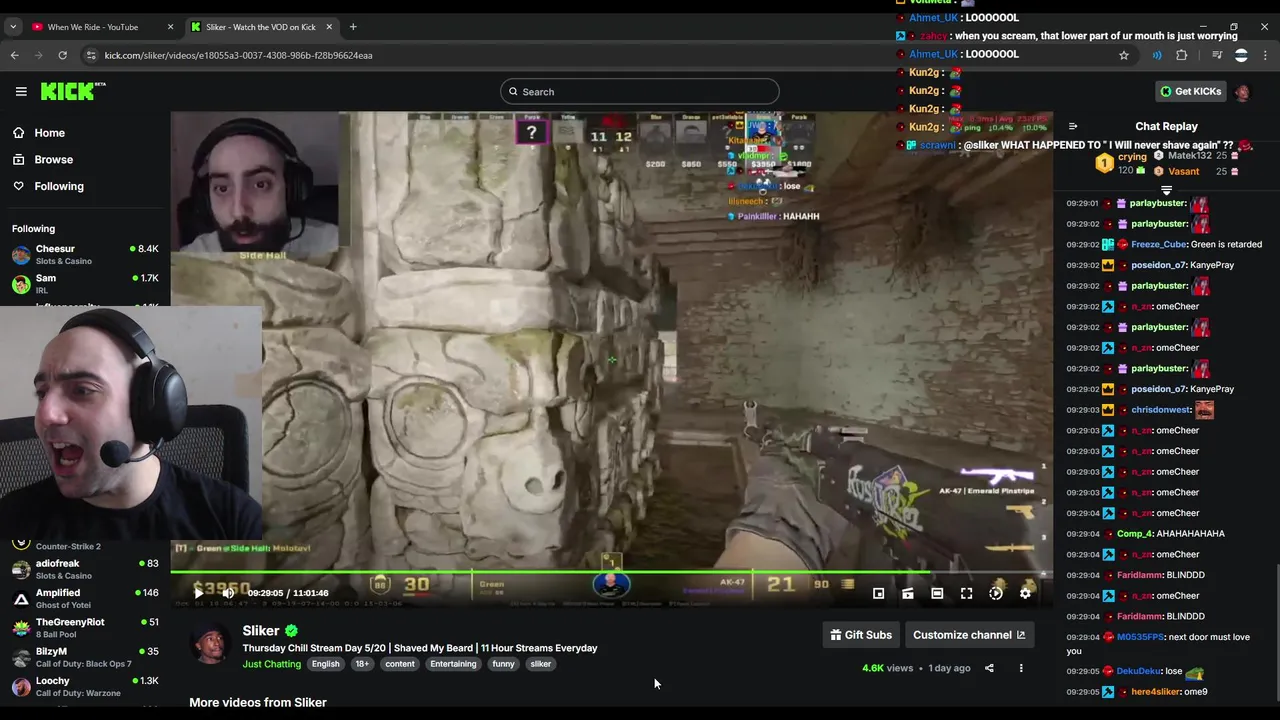Select the content tag
The height and width of the screenshot is (720, 1280).
coord(399,664)
